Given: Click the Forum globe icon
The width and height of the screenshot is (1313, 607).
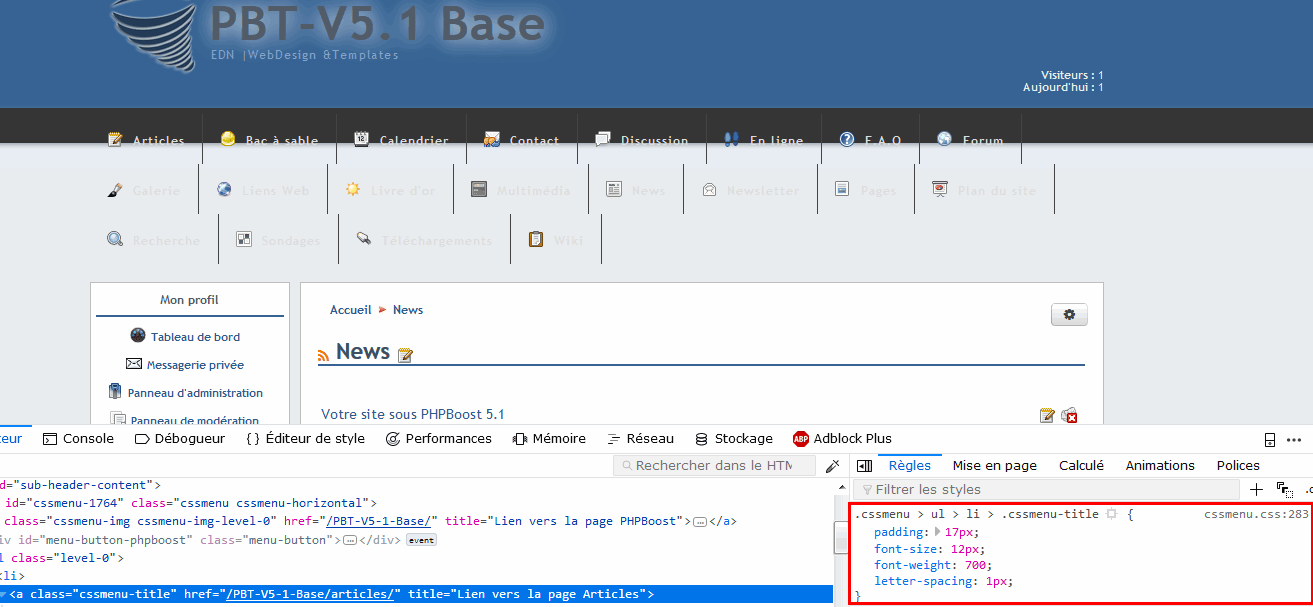Looking at the screenshot, I should 944,139.
